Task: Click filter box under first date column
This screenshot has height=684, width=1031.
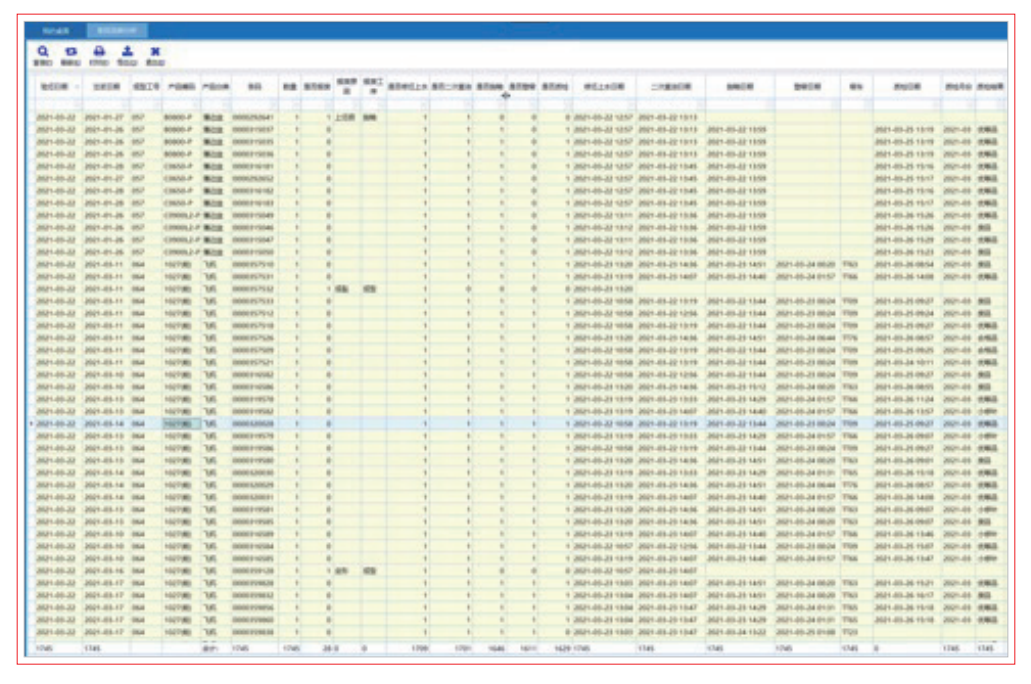Action: (x=58, y=105)
